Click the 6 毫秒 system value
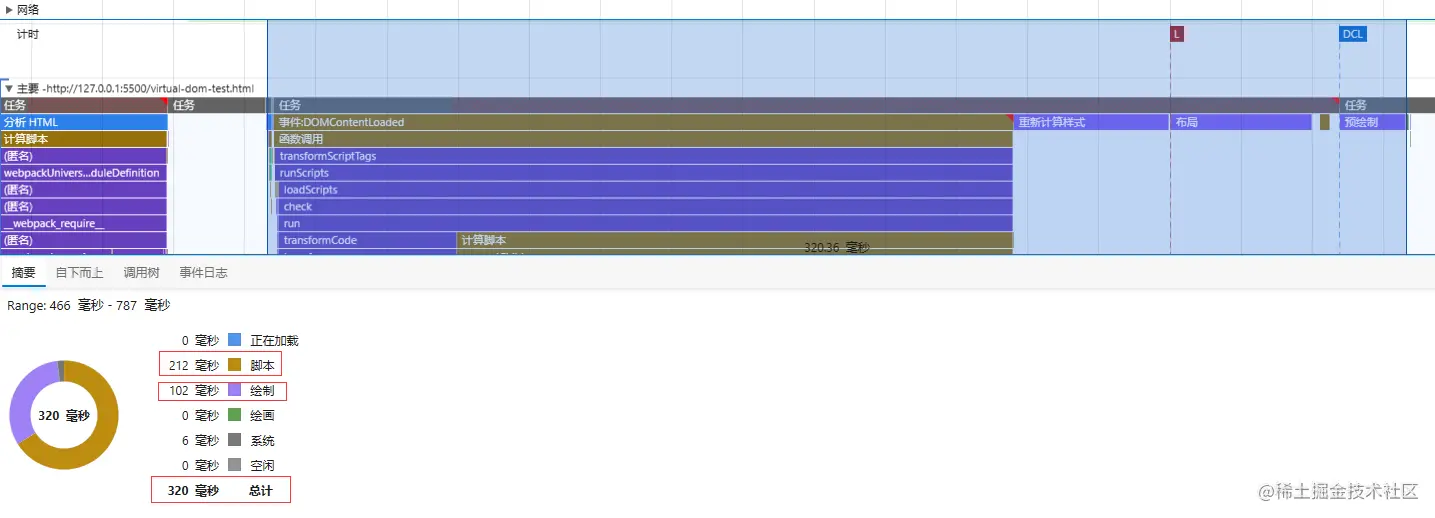 [200, 440]
